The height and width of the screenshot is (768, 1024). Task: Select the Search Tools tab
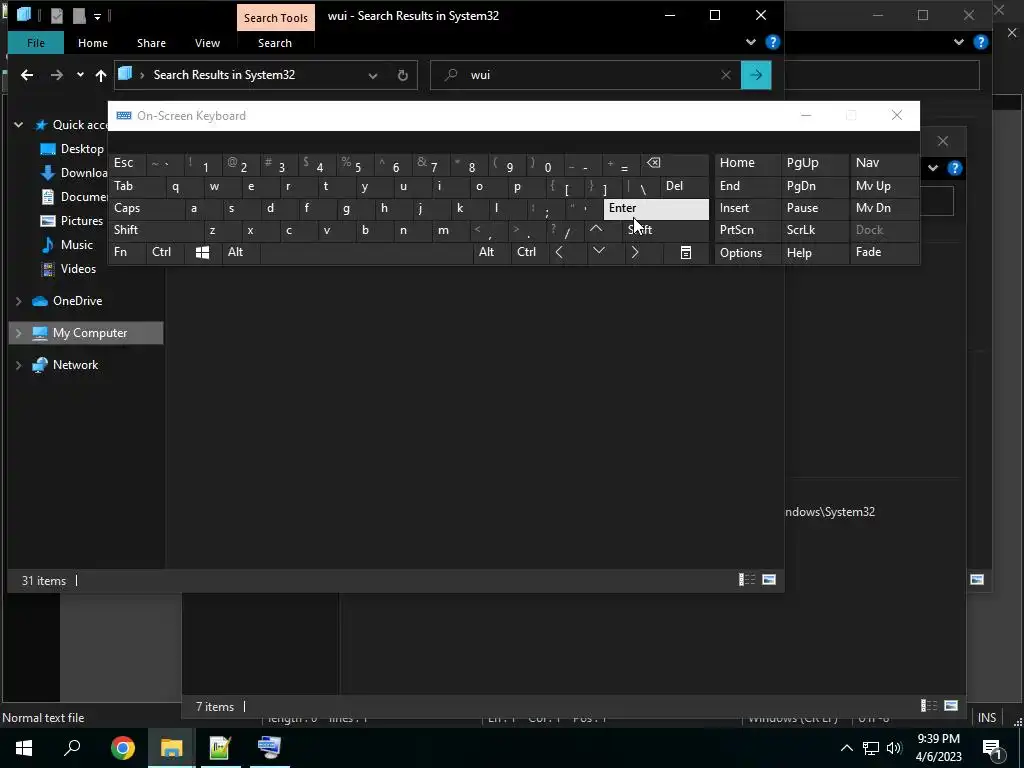point(276,18)
